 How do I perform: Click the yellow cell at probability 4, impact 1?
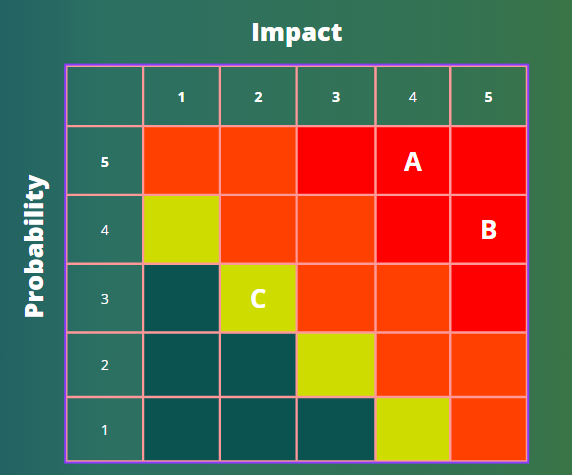181,229
